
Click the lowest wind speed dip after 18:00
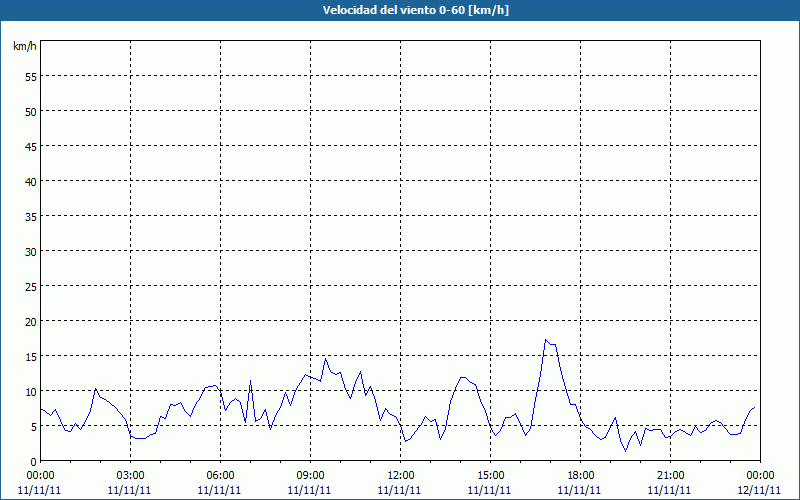click(626, 451)
